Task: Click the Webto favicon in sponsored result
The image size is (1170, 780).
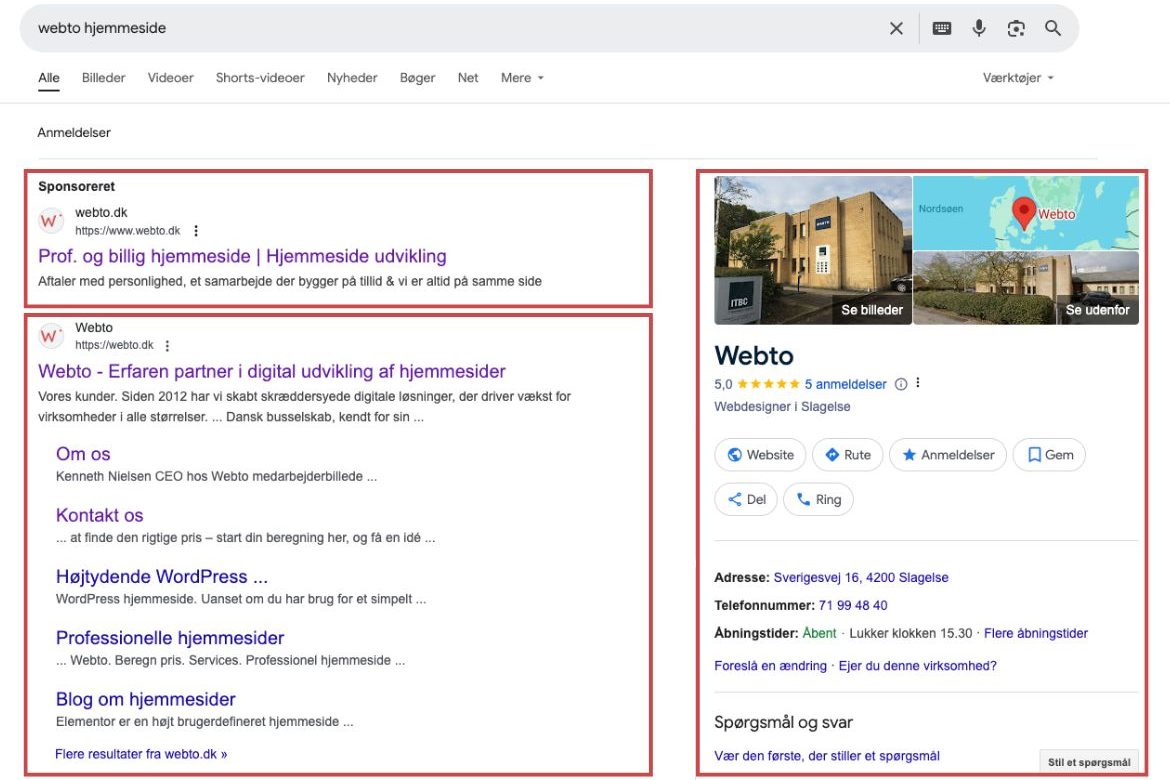Action: (x=50, y=221)
